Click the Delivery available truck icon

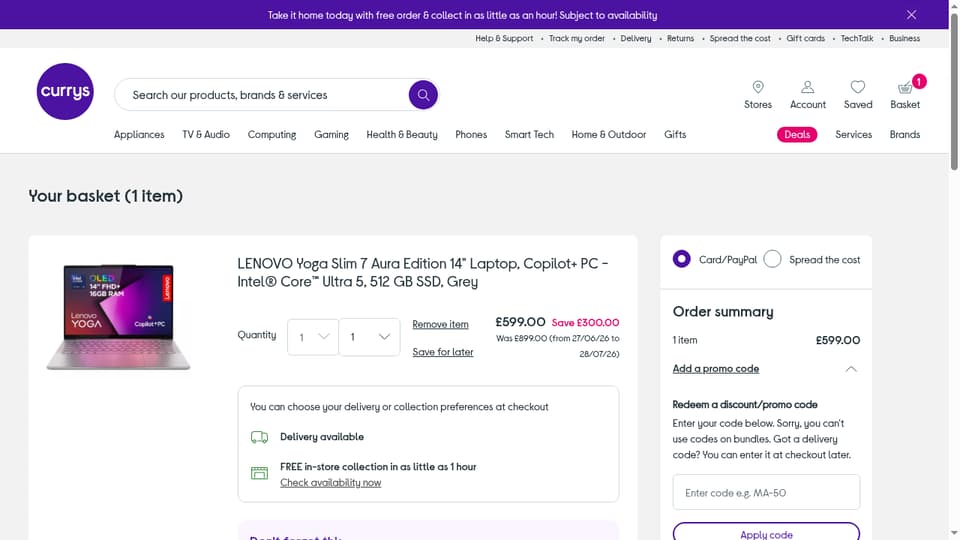[x=259, y=437]
